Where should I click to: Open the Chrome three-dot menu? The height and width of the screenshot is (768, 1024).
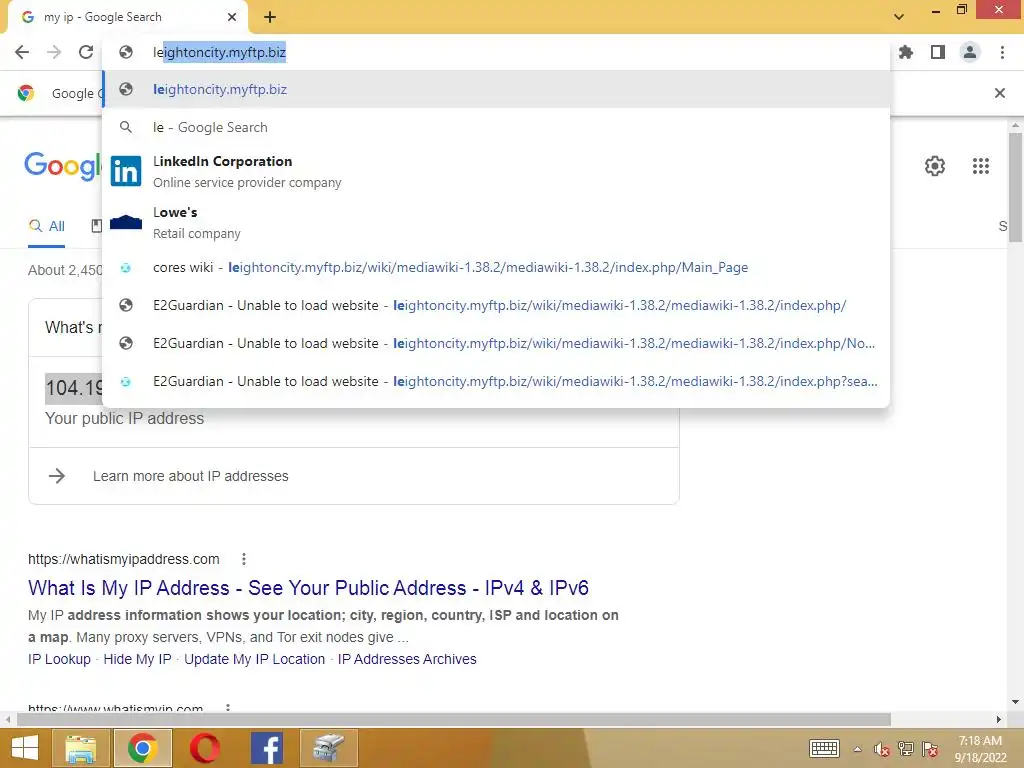pos(1002,52)
